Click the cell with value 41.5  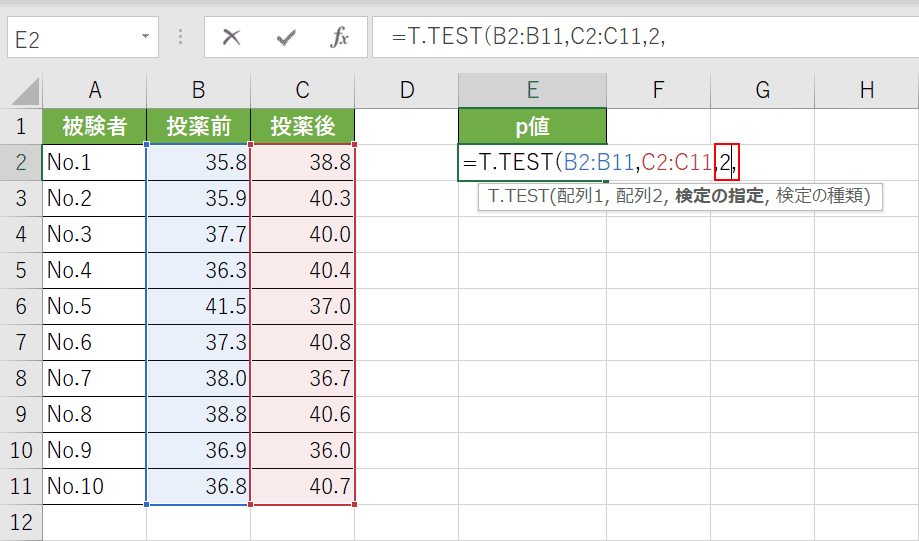tap(199, 307)
